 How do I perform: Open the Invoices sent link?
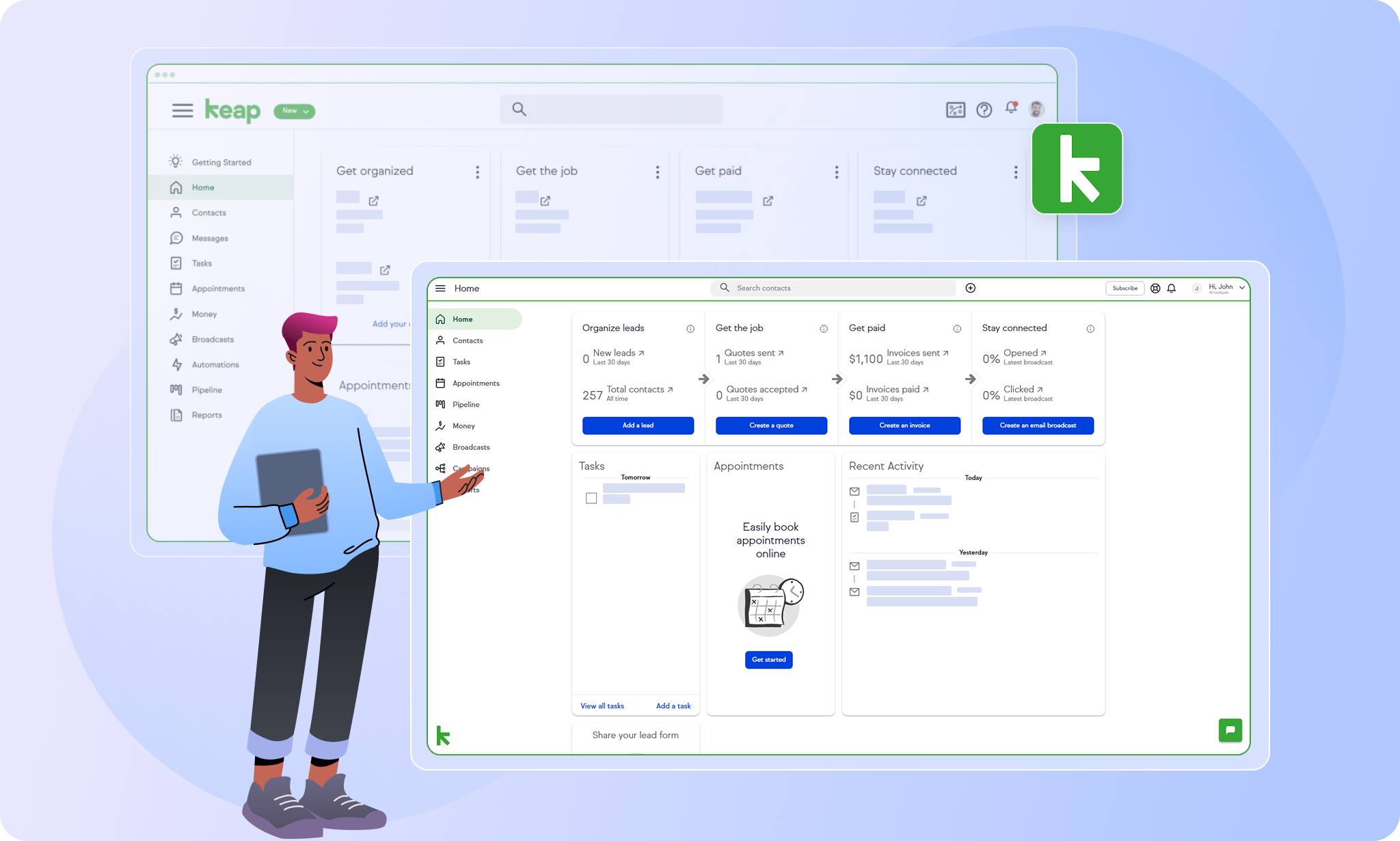(x=917, y=353)
